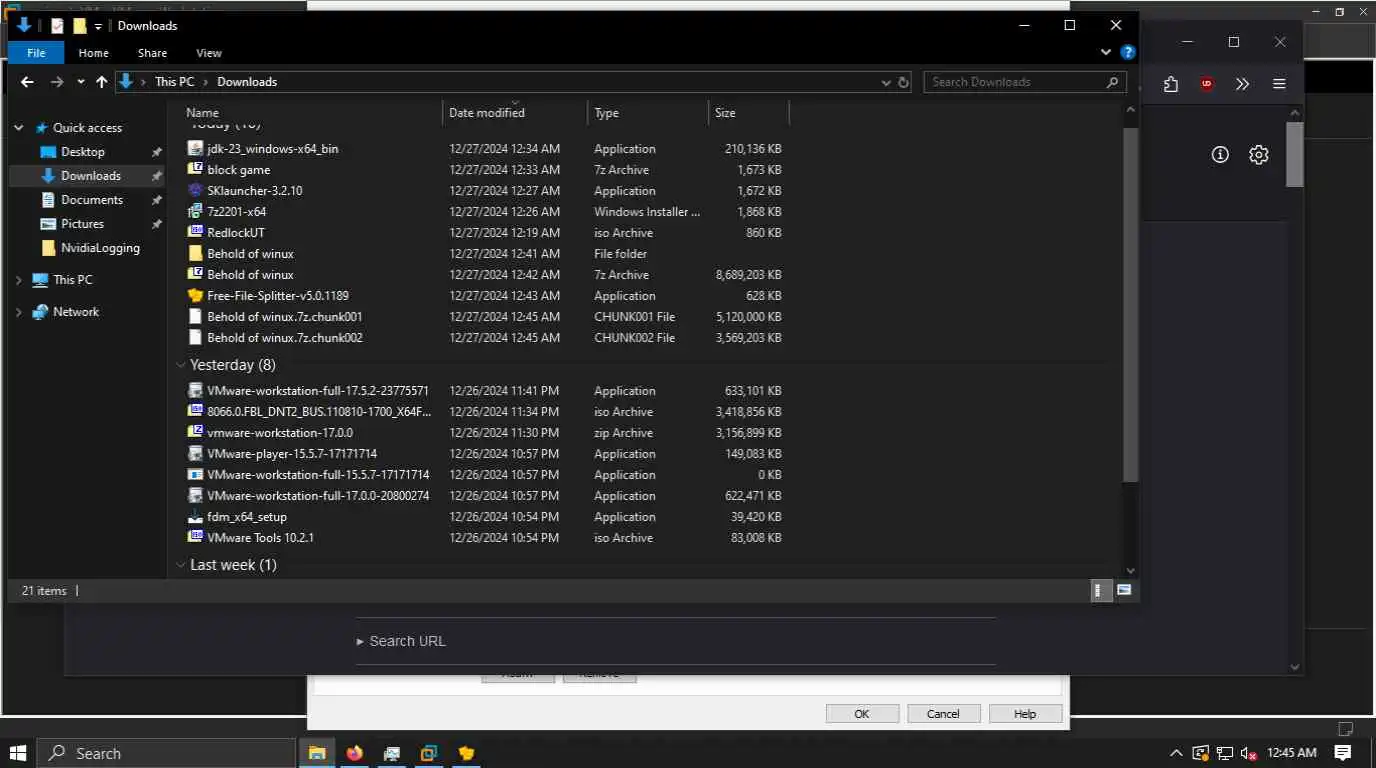Click the uBlock Origin toolbar icon

coord(1207,84)
